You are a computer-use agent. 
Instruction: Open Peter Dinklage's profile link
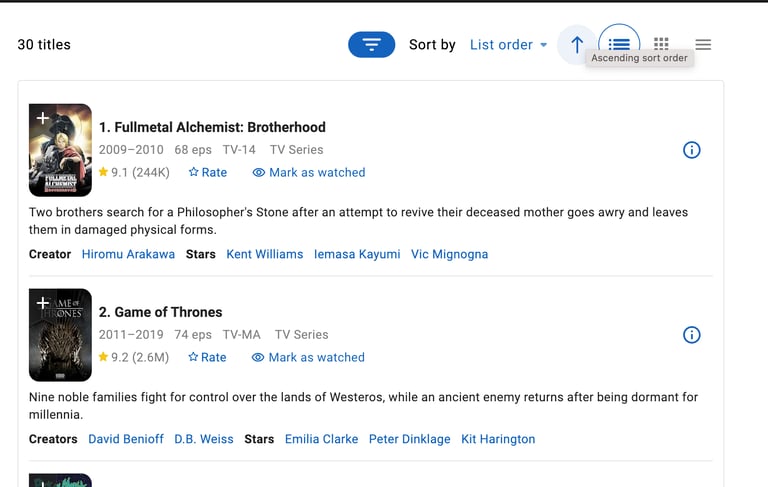coord(409,439)
